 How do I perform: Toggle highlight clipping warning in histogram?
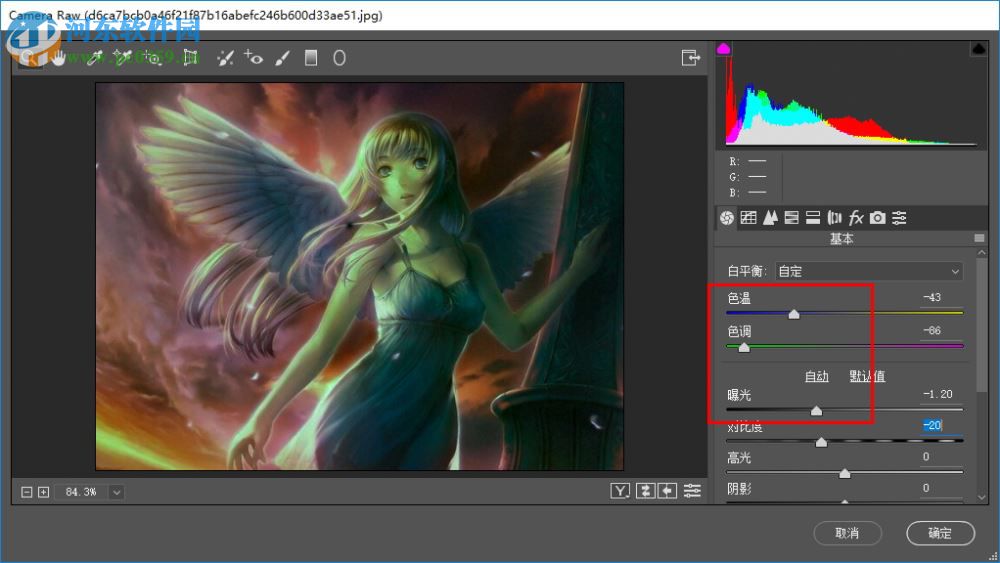coord(978,48)
